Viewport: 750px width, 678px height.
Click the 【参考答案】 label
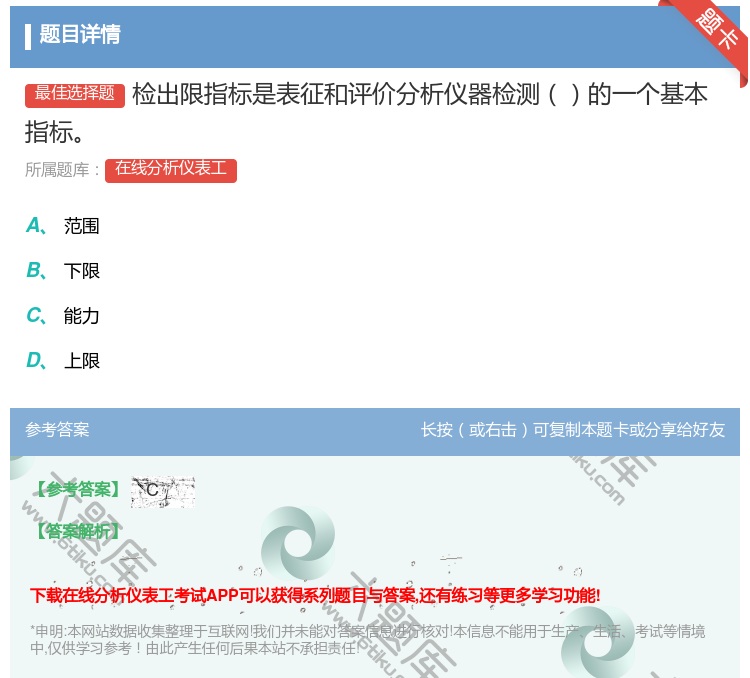78,490
